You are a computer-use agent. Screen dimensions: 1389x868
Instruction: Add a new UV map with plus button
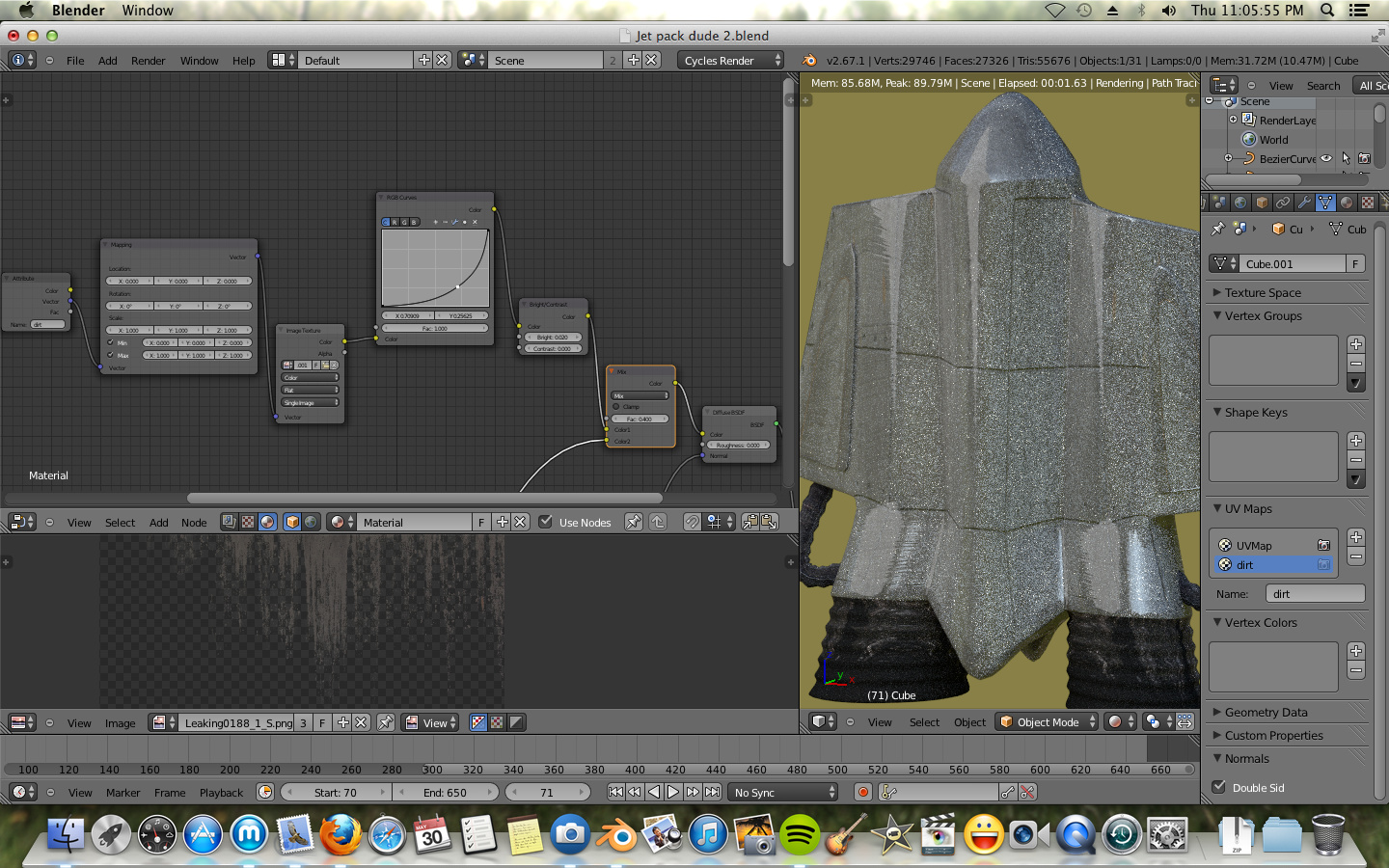click(x=1356, y=537)
